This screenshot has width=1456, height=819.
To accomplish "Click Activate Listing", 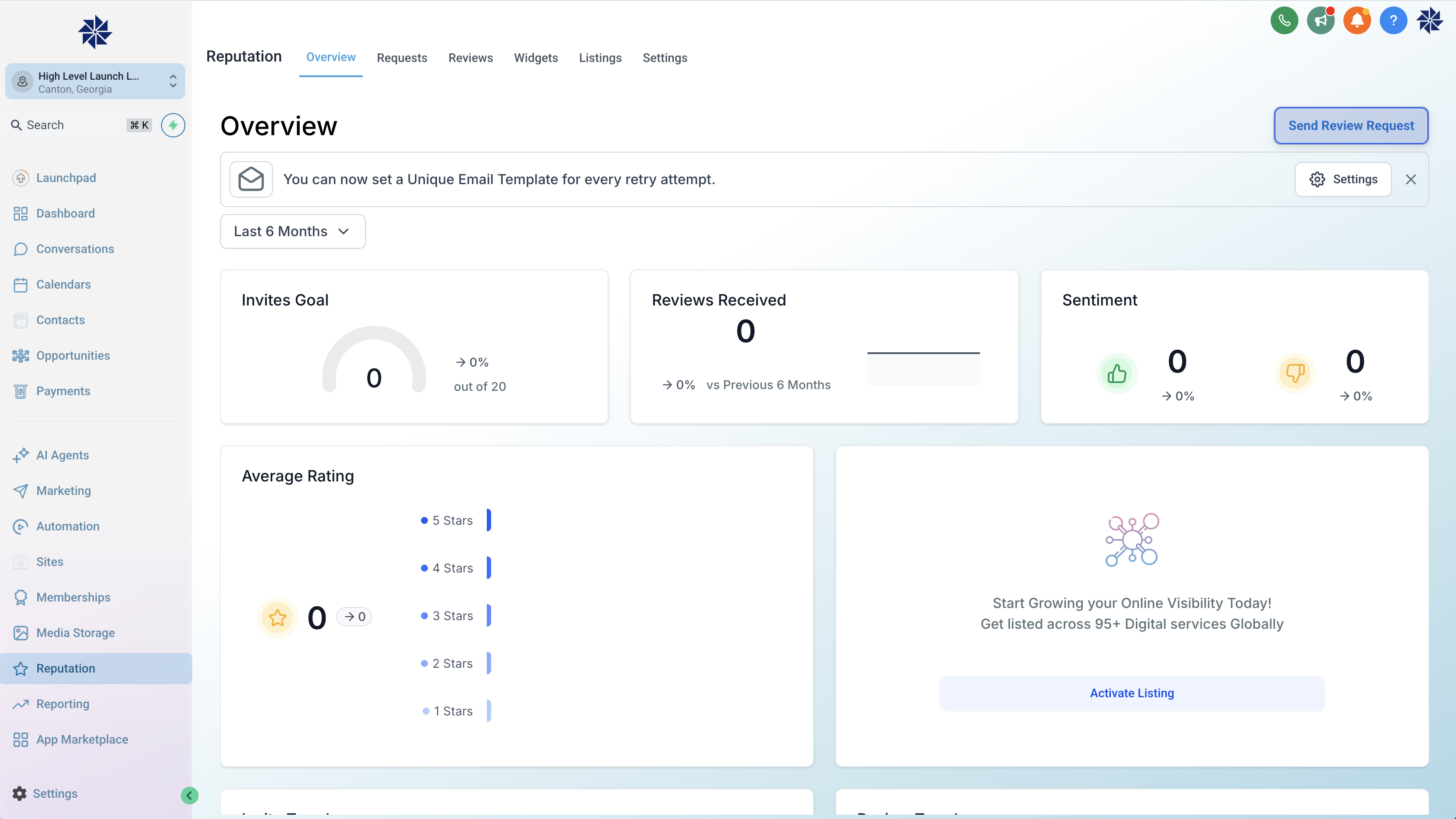I will pyautogui.click(x=1132, y=692).
